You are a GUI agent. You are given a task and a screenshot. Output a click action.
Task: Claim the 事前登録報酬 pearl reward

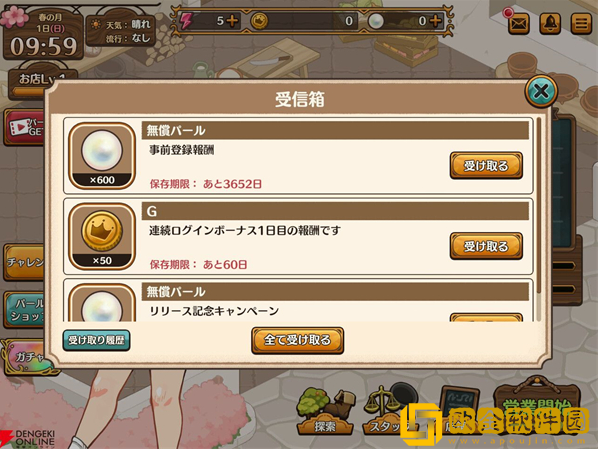pos(486,166)
